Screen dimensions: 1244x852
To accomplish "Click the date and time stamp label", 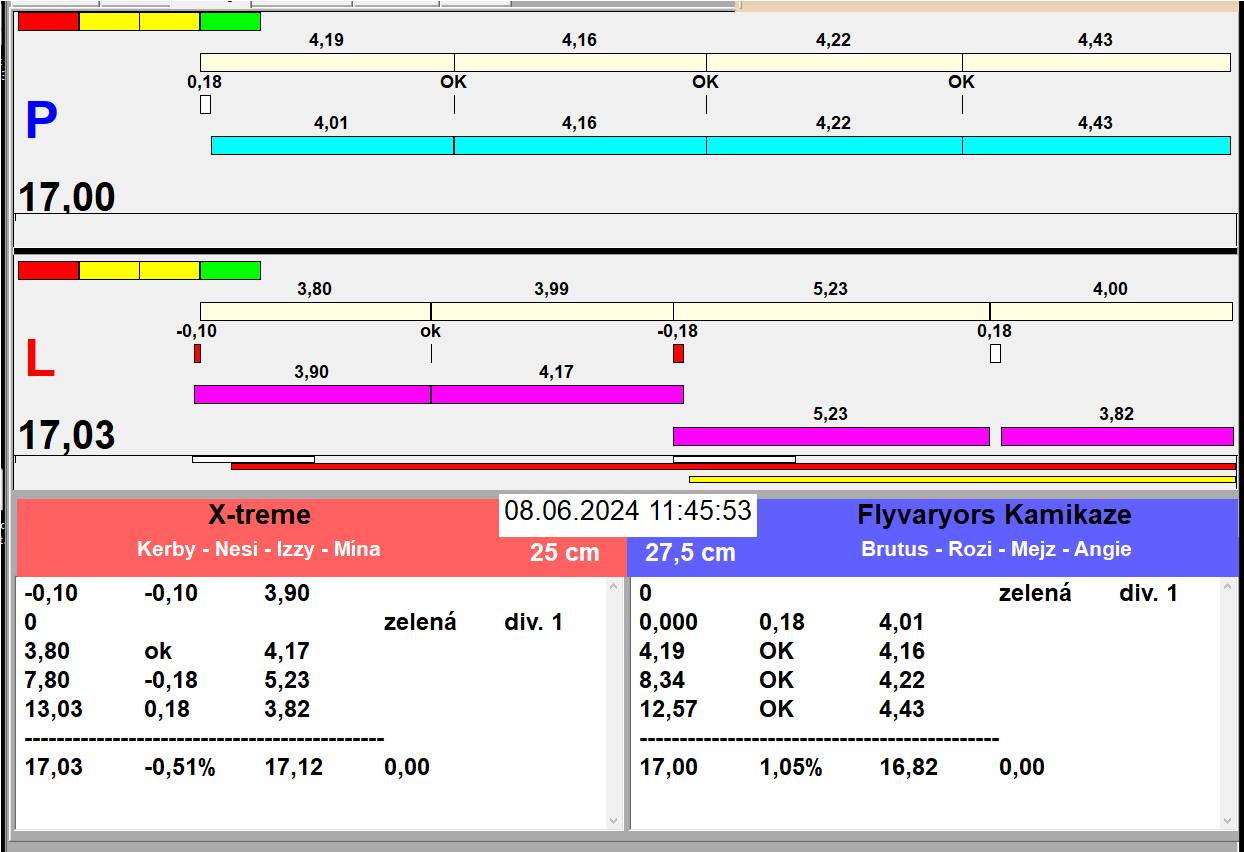I will pyautogui.click(x=627, y=511).
